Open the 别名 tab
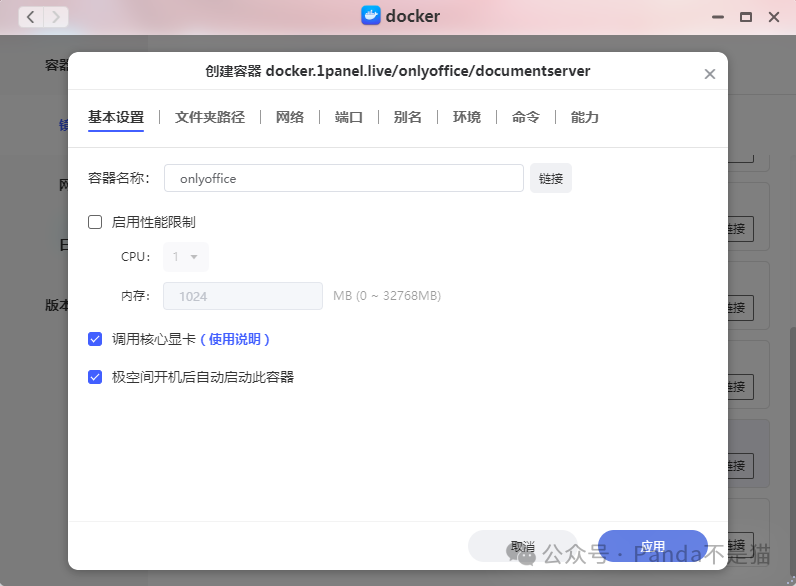 (408, 117)
